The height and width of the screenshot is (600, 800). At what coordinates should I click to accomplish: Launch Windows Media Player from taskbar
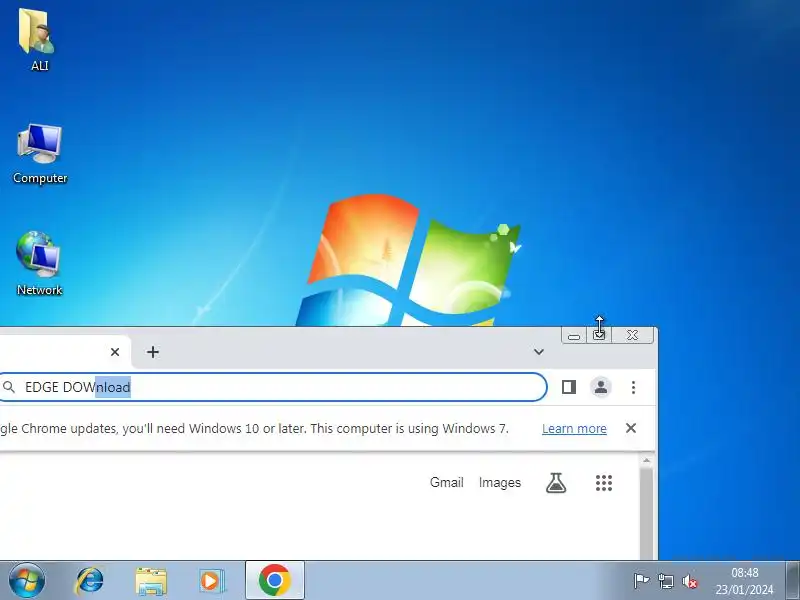[211, 581]
